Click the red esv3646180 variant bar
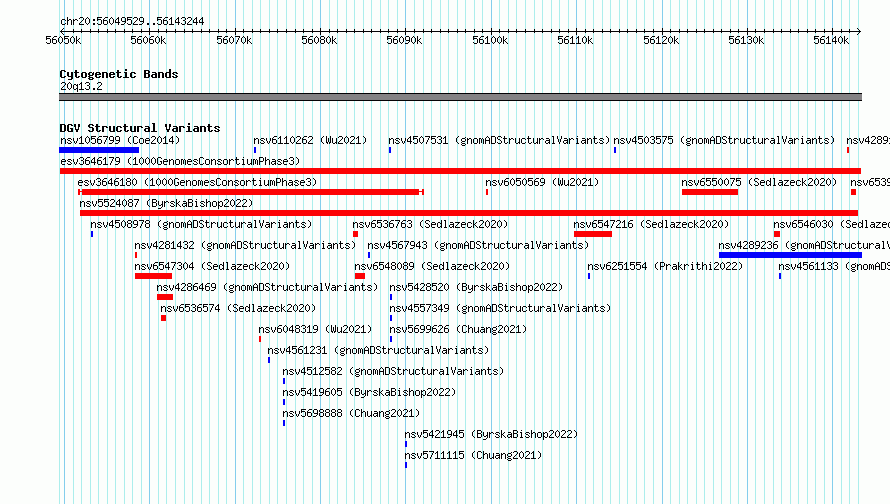The width and height of the screenshot is (890, 504). pos(251,192)
